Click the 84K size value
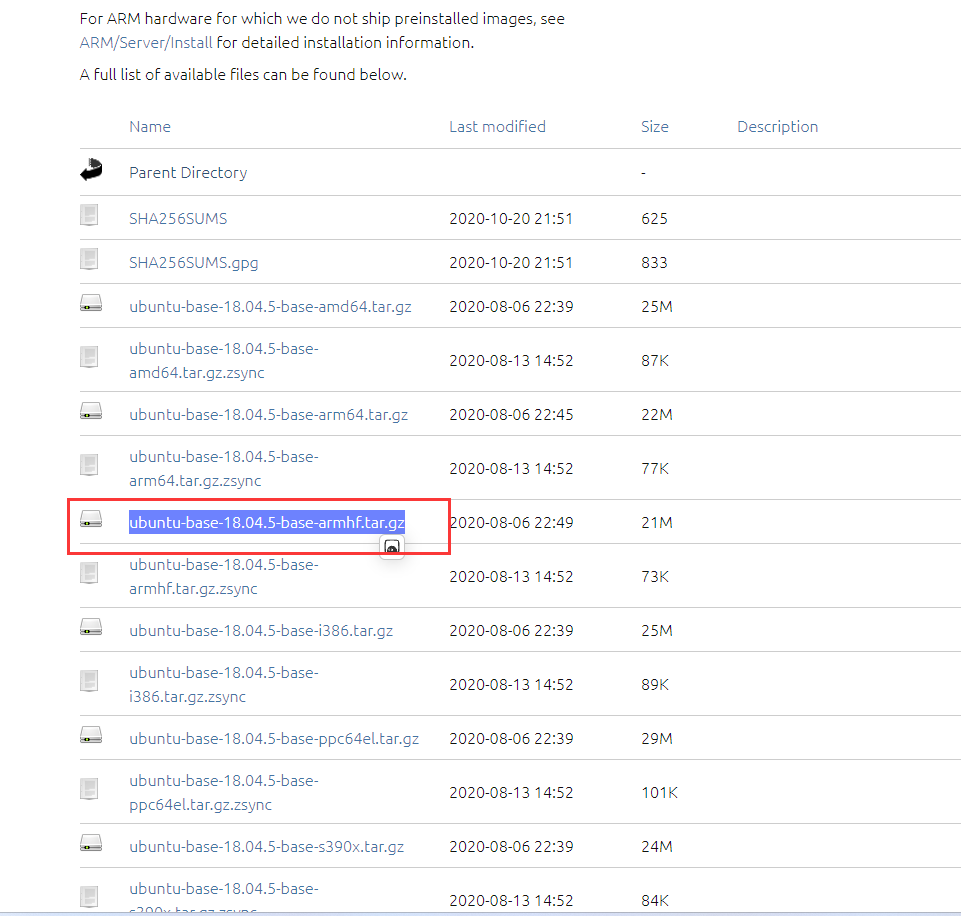The height and width of the screenshot is (916, 961). [655, 901]
